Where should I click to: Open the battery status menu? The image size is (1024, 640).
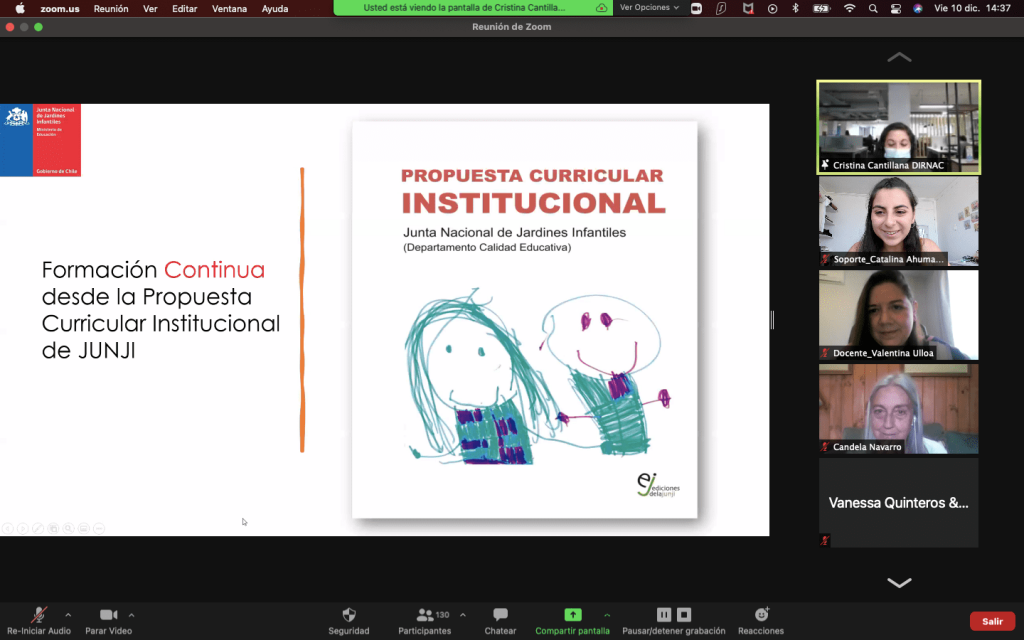(x=821, y=8)
